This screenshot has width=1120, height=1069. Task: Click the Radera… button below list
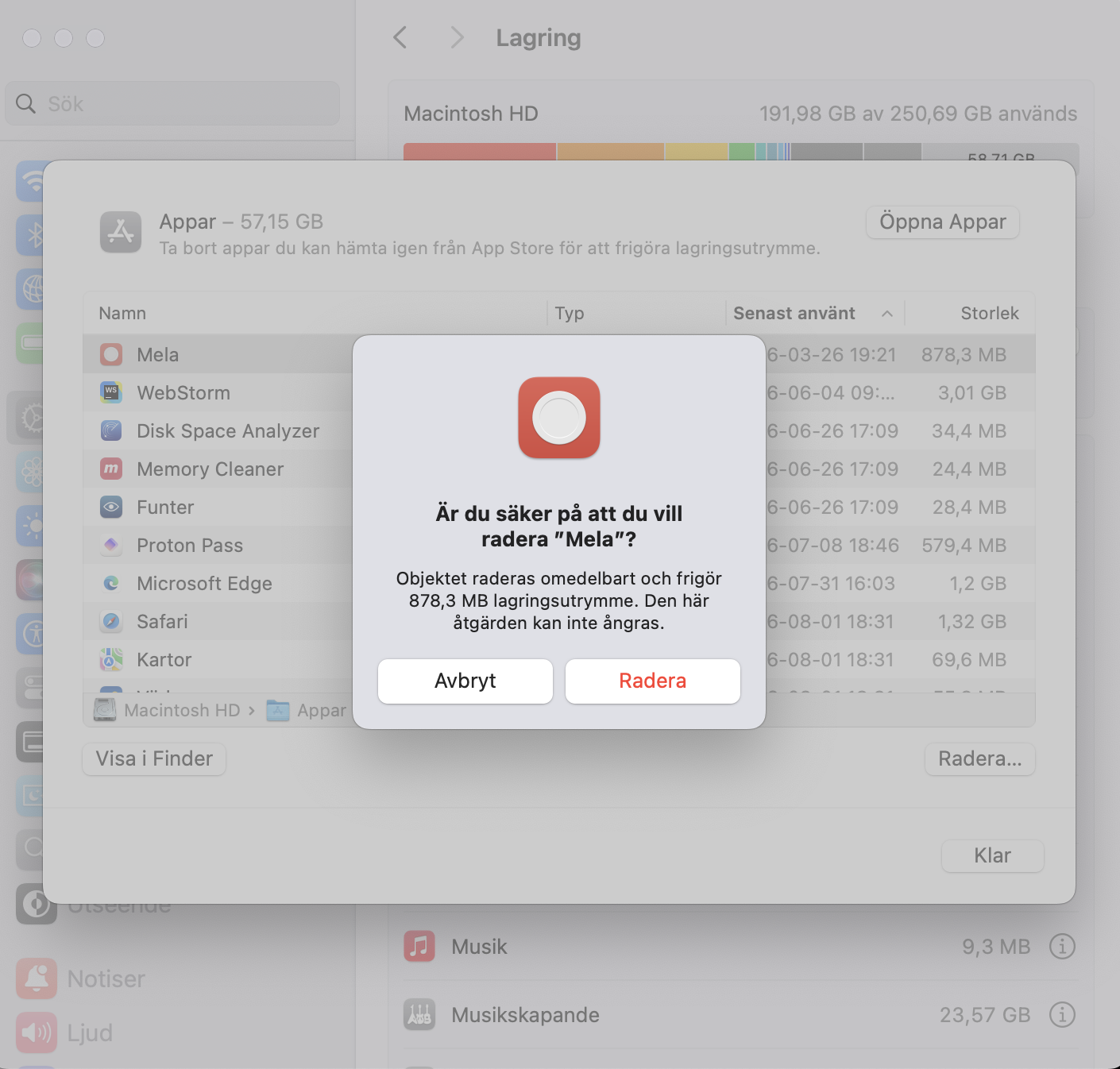(979, 758)
